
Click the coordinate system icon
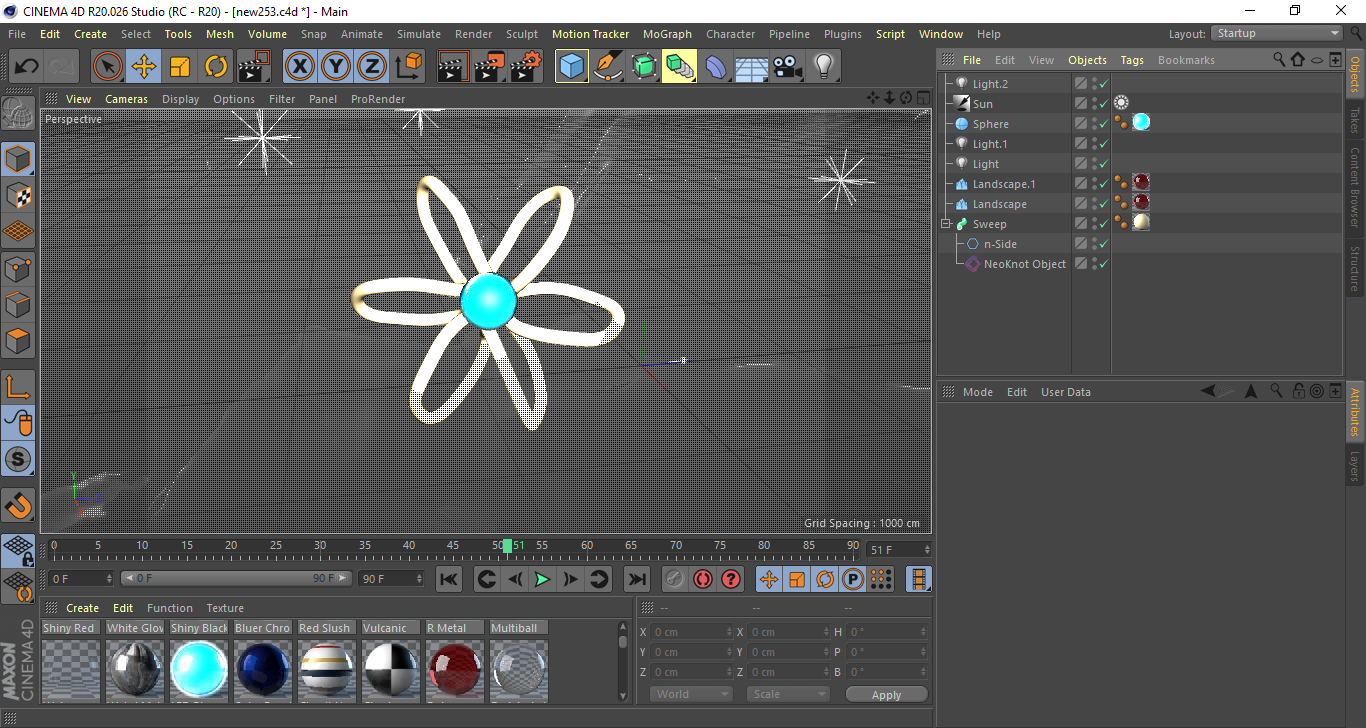pyautogui.click(x=408, y=67)
